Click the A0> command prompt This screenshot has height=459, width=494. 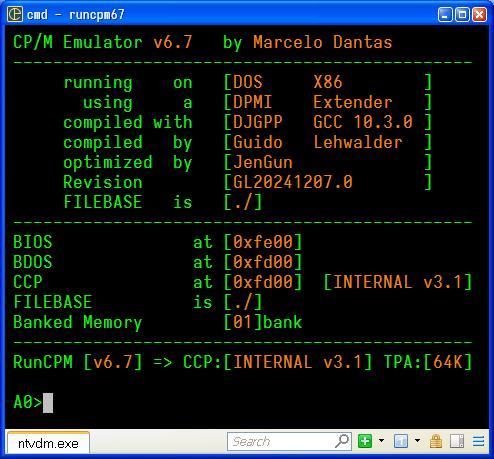coord(27,402)
